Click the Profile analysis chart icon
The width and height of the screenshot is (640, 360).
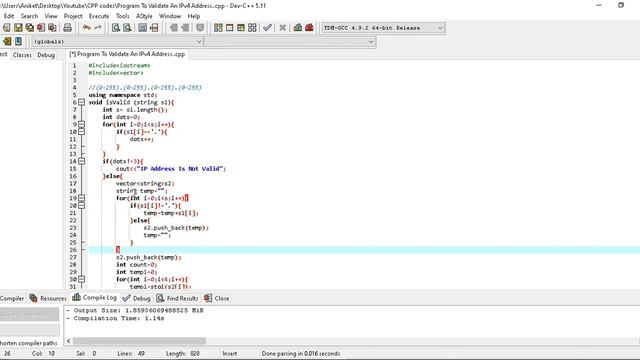click(x=298, y=27)
